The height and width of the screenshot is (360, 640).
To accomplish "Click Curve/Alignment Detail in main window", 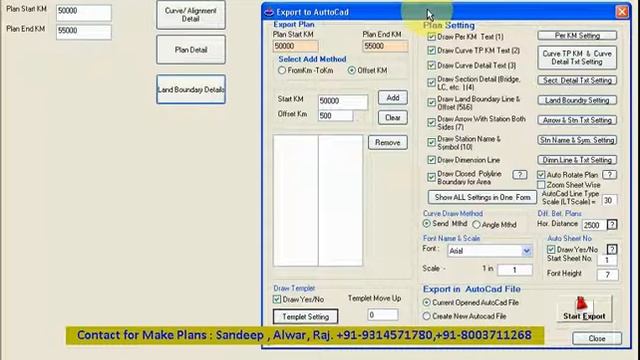I will tap(191, 15).
